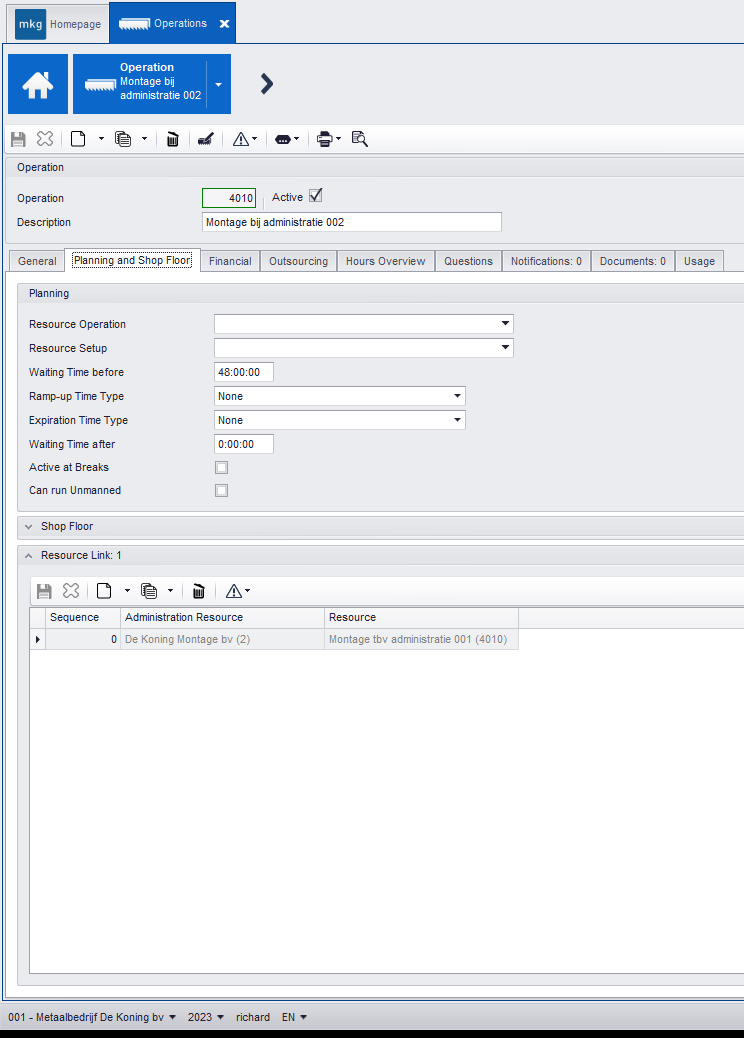Click the Cancel changes icon in main toolbar
The height and width of the screenshot is (1038, 744).
click(45, 139)
